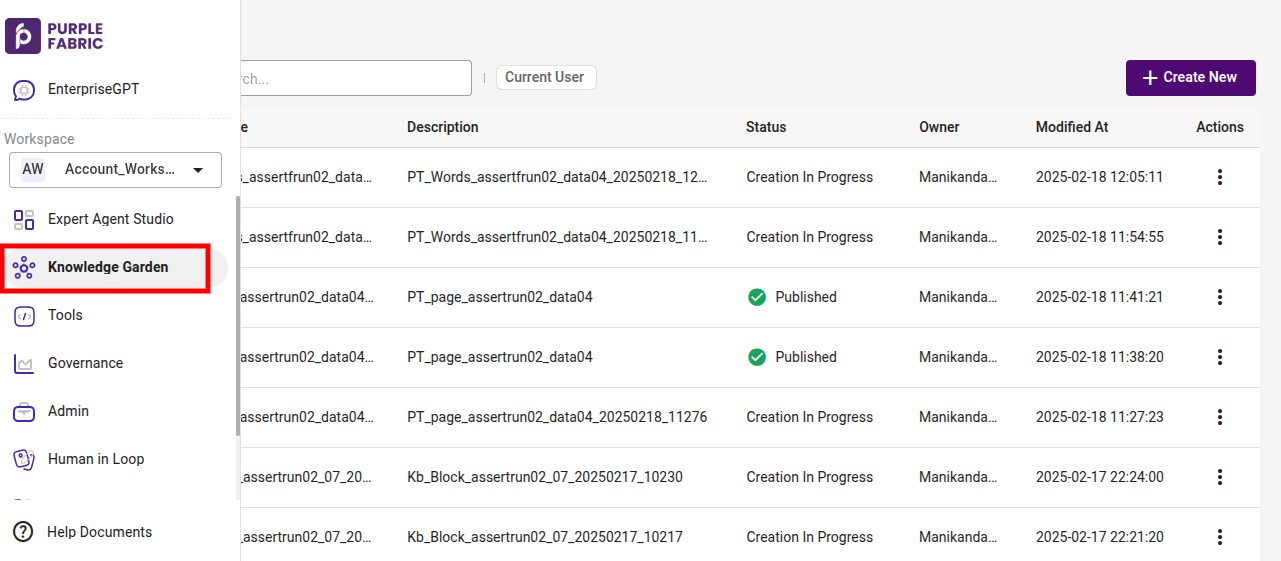Click the Knowledge Garden icon
1281x561 pixels.
pos(24,267)
